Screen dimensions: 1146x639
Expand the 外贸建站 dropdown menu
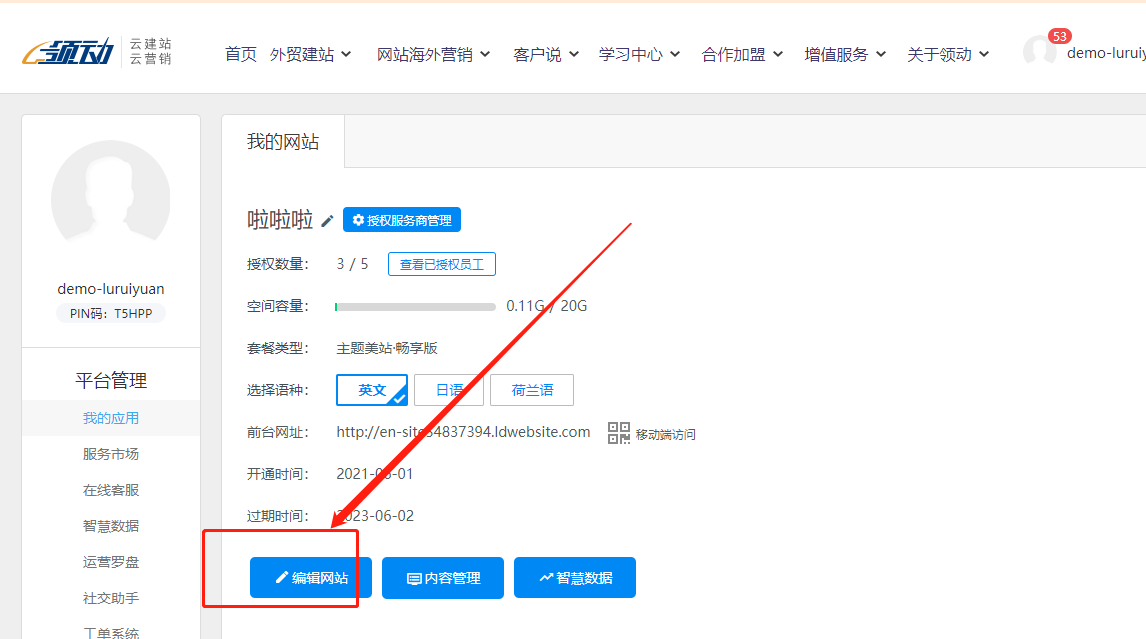pos(310,54)
